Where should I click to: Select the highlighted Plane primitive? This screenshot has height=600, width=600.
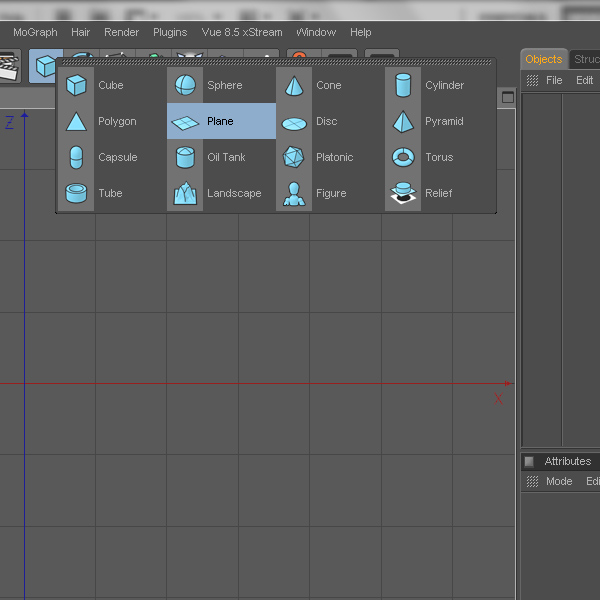click(221, 121)
